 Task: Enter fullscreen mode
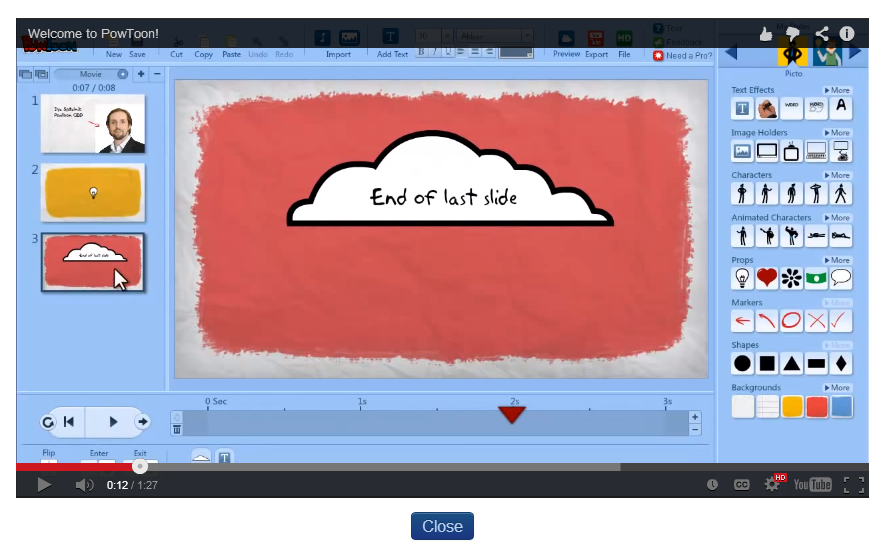(x=854, y=485)
